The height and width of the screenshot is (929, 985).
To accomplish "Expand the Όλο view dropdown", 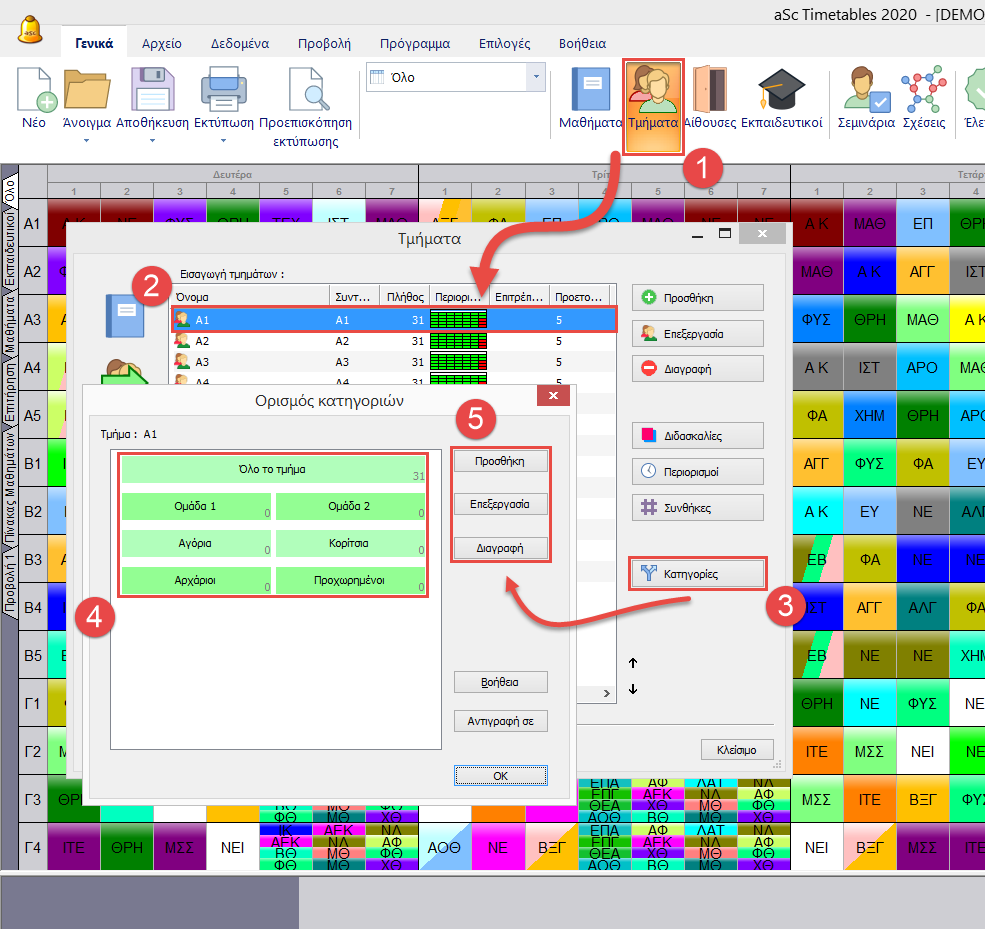I will click(537, 77).
